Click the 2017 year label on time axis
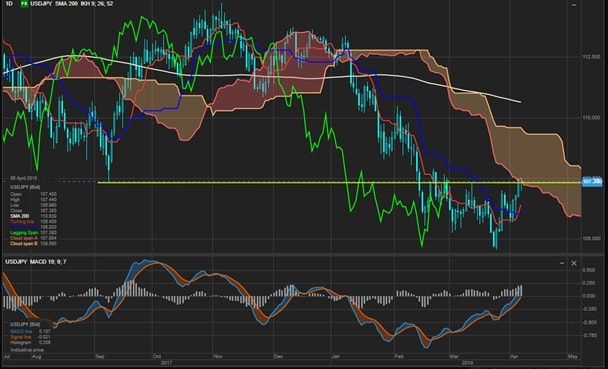This screenshot has height=369, width=608. tap(166, 363)
